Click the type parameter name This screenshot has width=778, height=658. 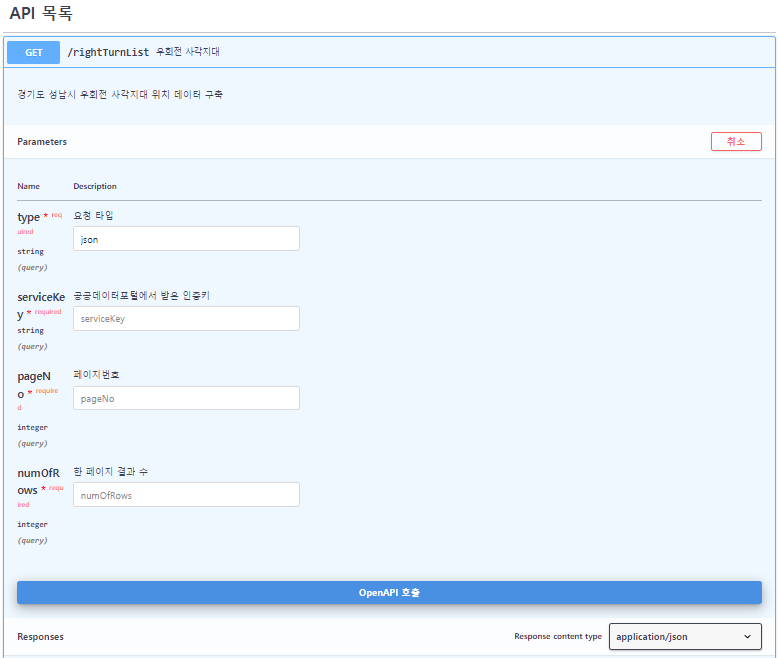28,217
